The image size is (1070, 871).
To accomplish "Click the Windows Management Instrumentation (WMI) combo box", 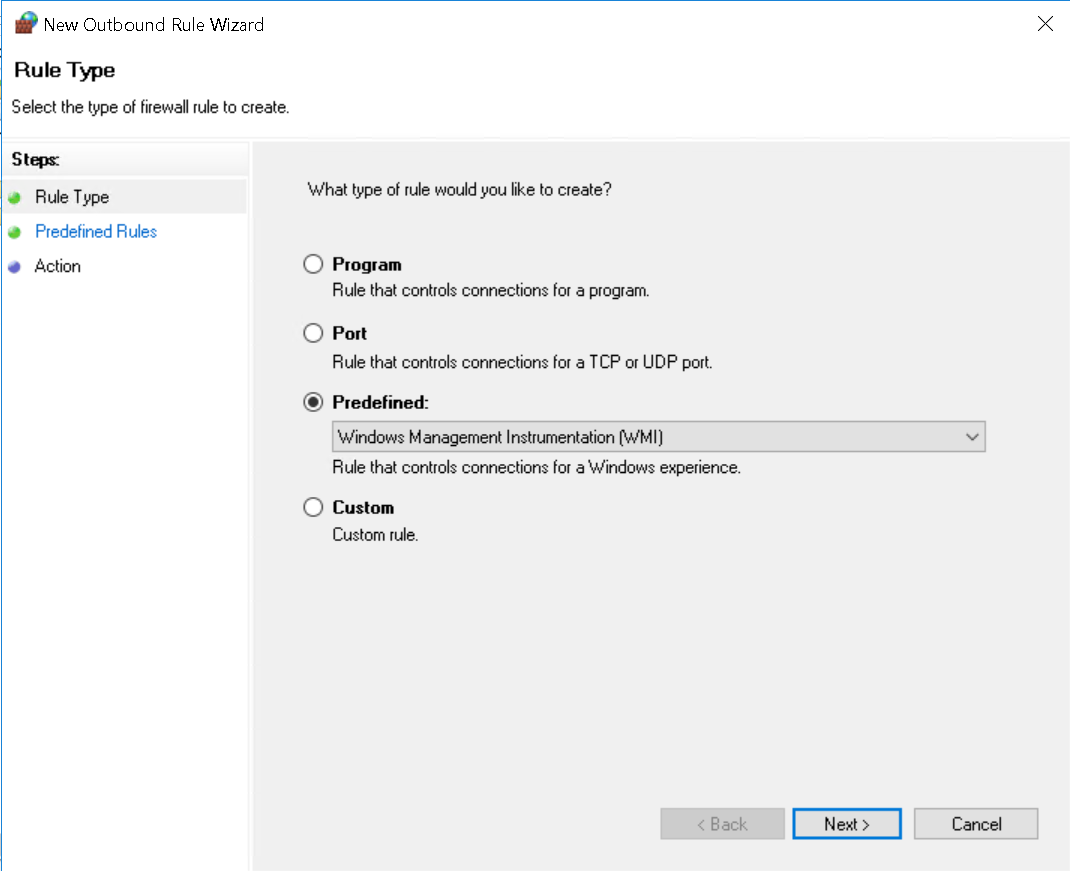I will click(x=659, y=437).
